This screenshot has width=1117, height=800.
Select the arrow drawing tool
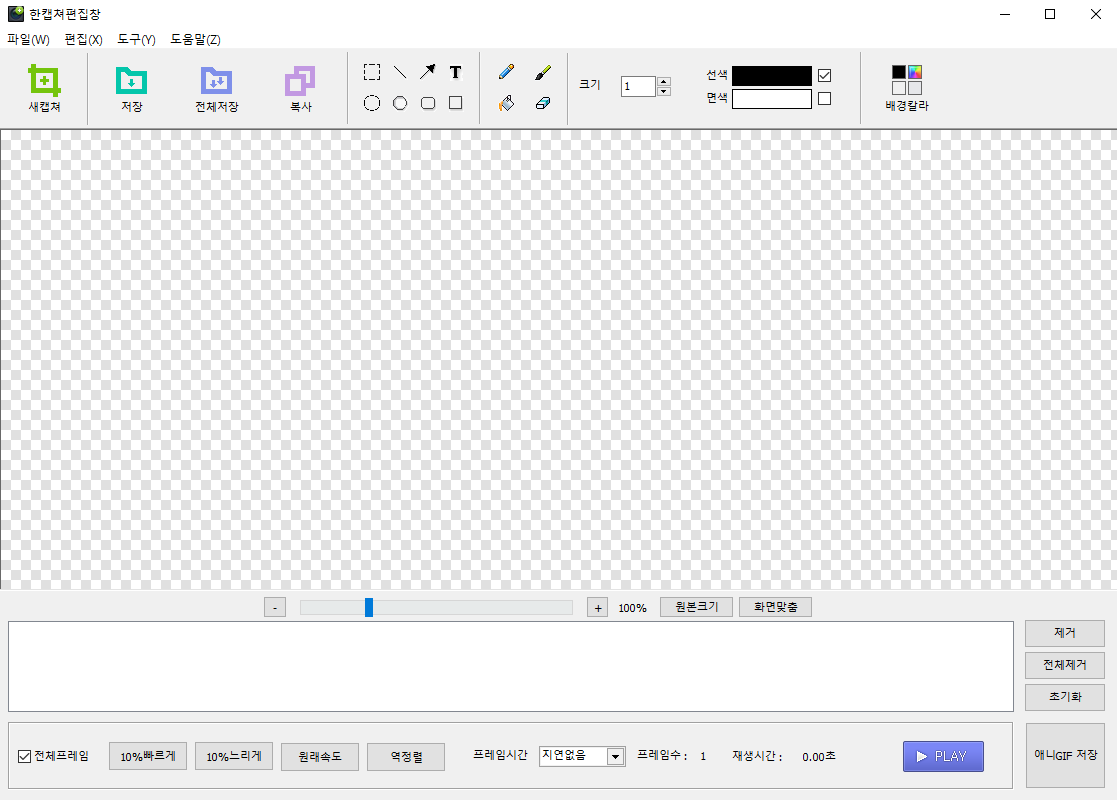point(427,72)
